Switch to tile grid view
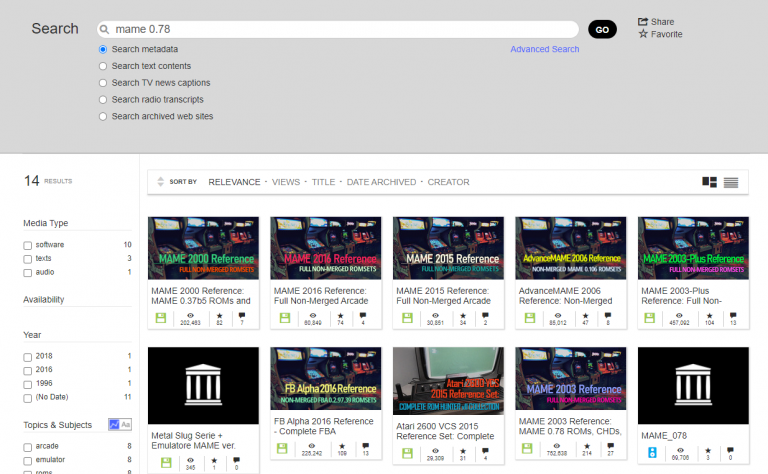This screenshot has height=474, width=768. coord(709,182)
